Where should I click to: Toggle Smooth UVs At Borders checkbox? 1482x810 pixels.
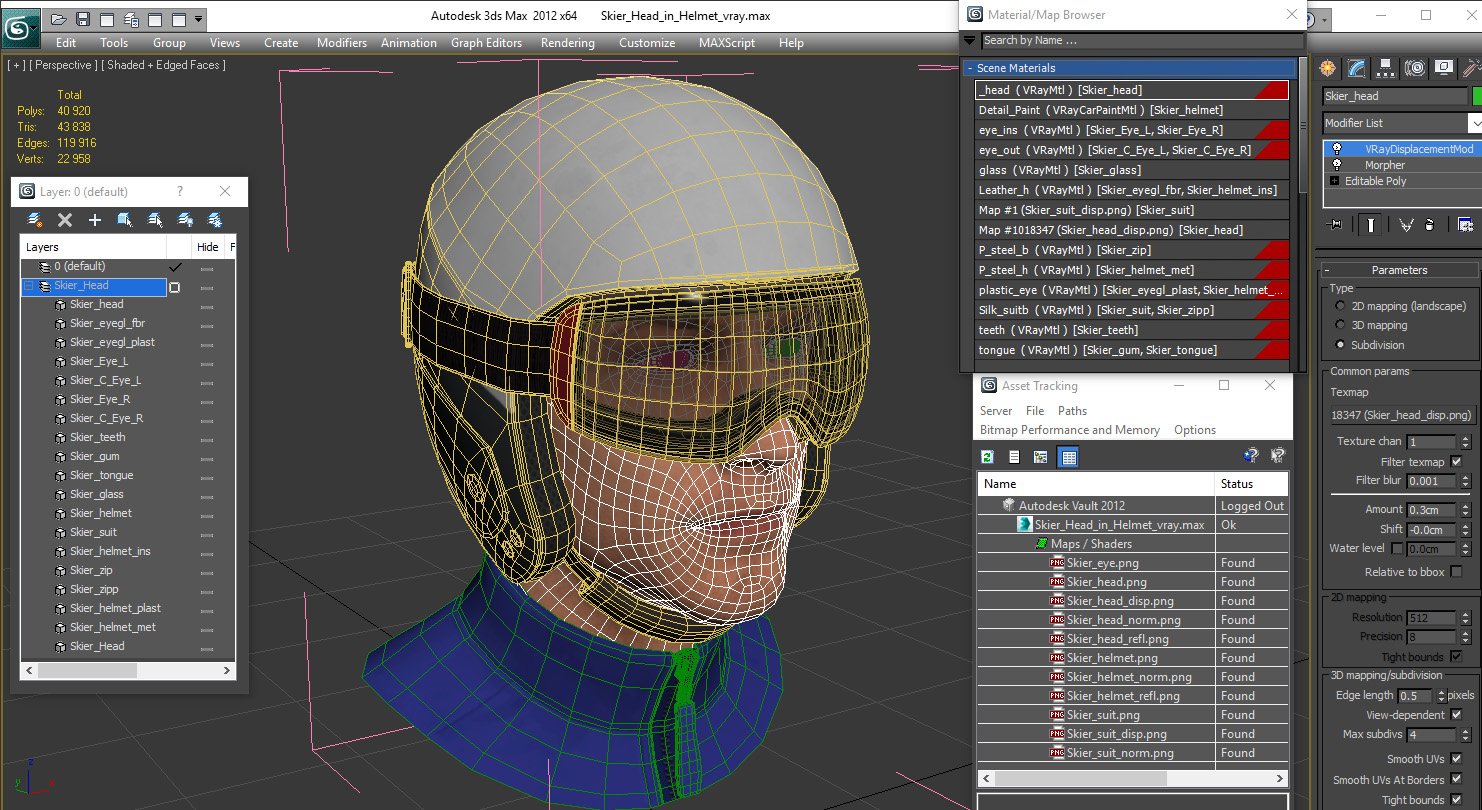click(1455, 780)
